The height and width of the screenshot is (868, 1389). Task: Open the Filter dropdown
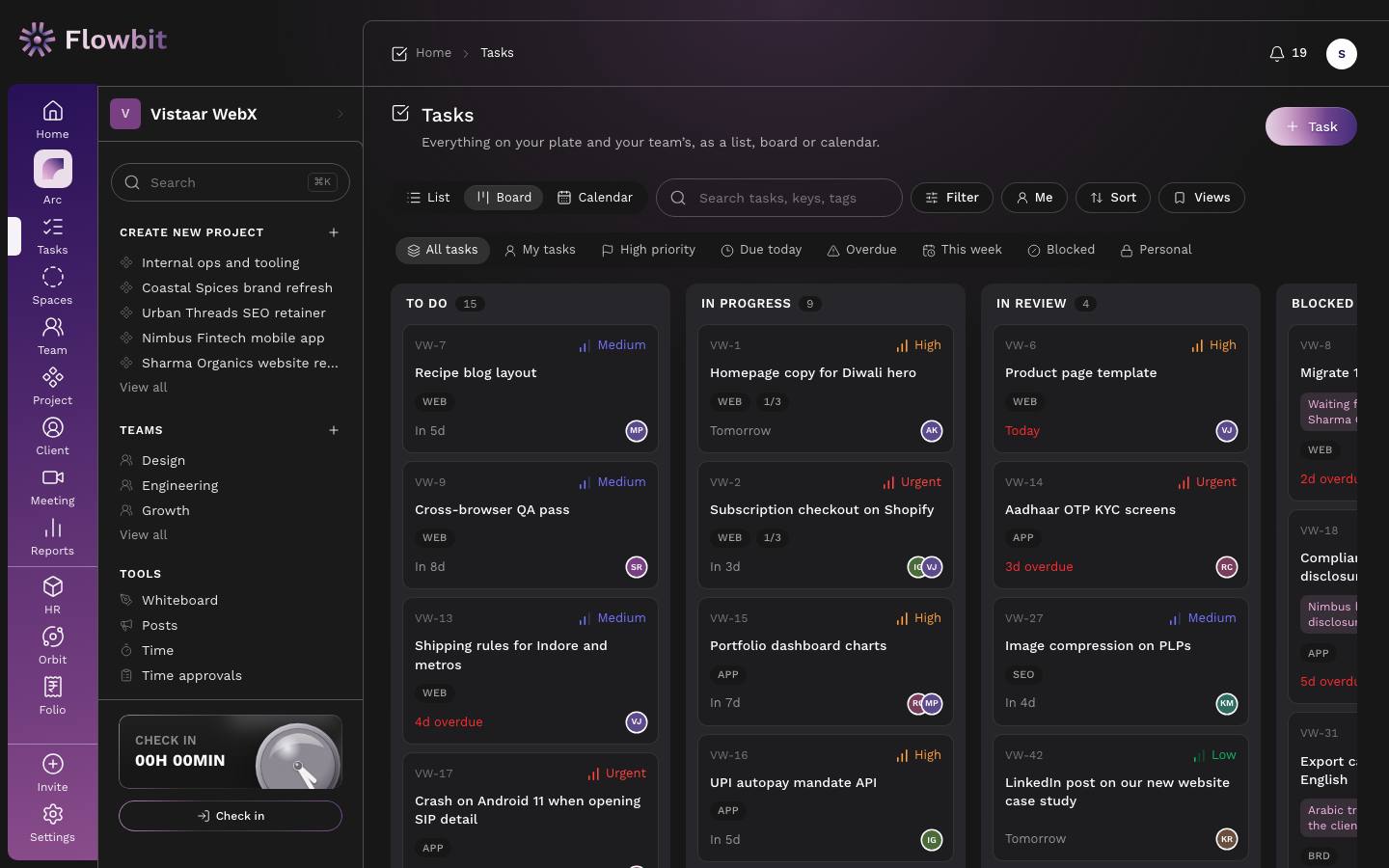coord(952,198)
